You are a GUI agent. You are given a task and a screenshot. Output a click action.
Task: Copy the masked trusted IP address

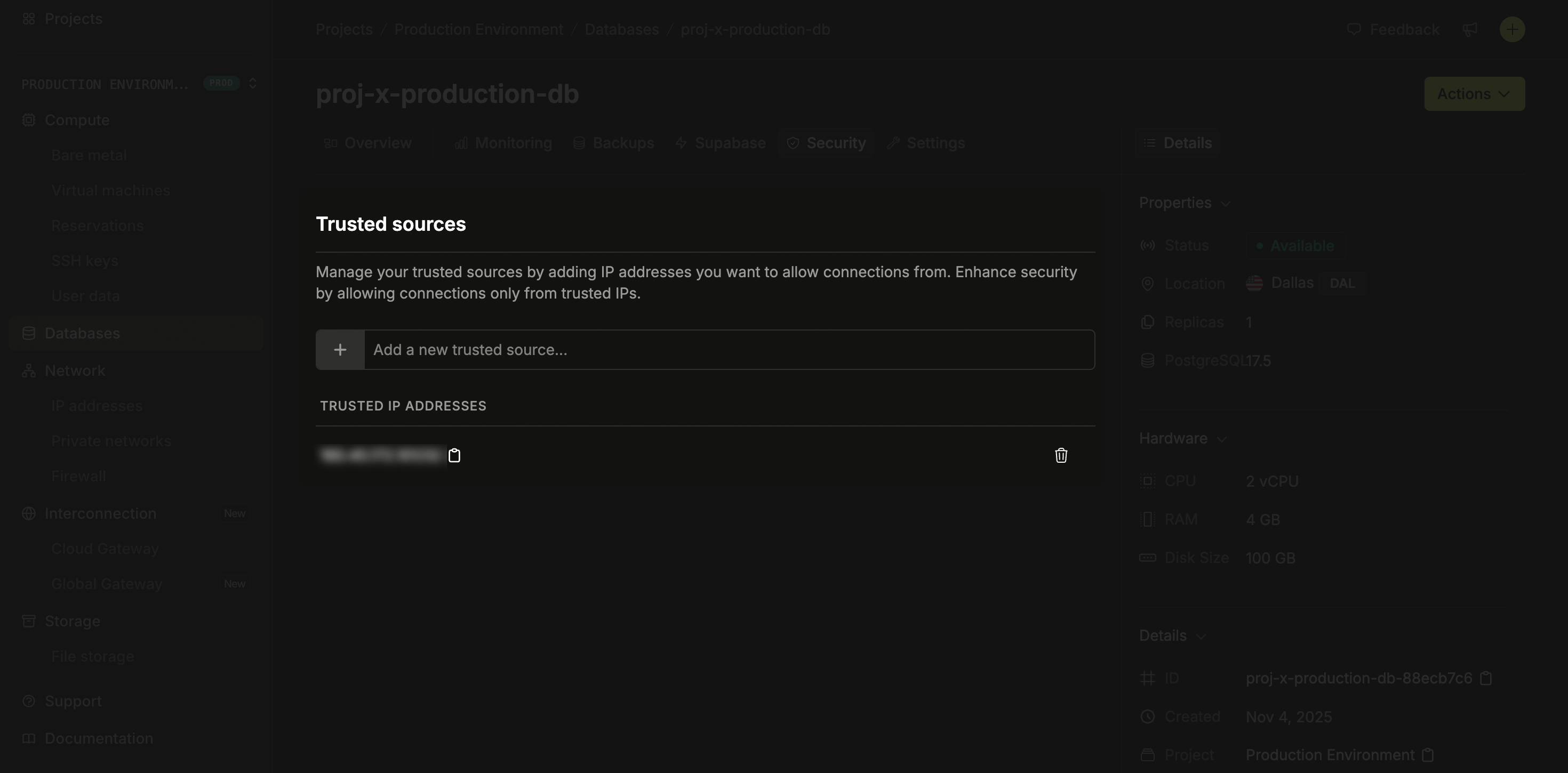pos(454,455)
